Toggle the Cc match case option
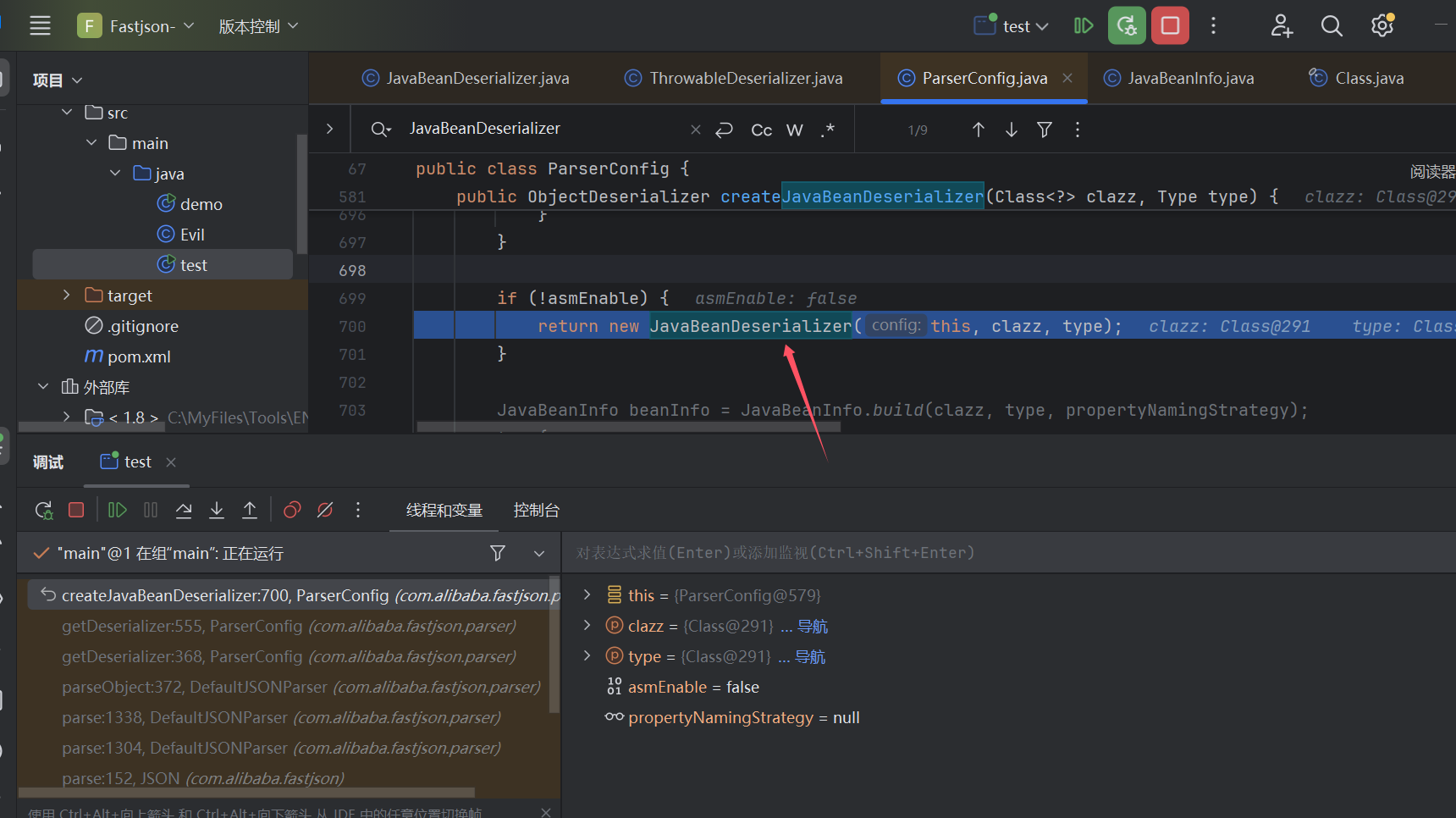Viewport: 1456px width, 818px height. tap(761, 130)
